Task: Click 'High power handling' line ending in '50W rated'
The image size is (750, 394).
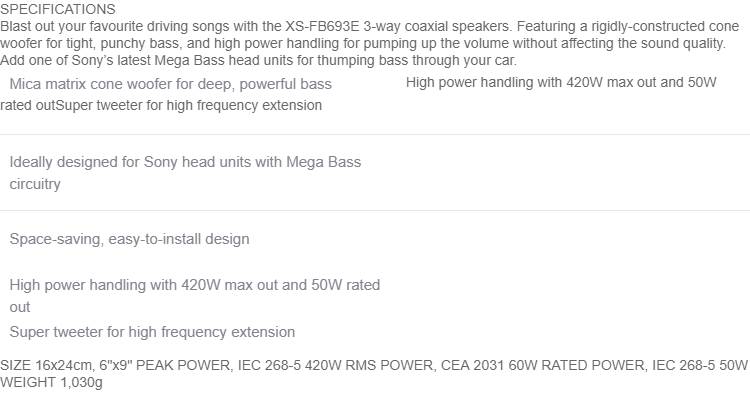Action: 195,285
